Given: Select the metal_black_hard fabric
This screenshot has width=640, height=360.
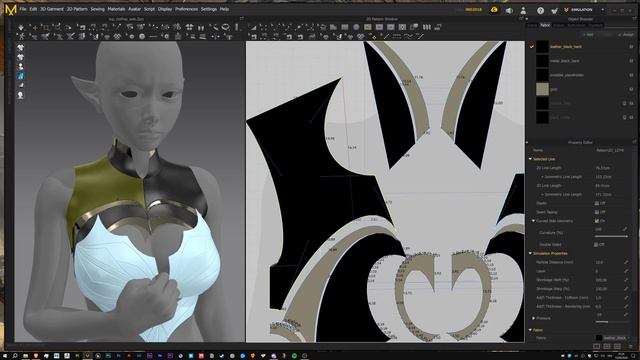Looking at the screenshot, I should [x=564, y=61].
